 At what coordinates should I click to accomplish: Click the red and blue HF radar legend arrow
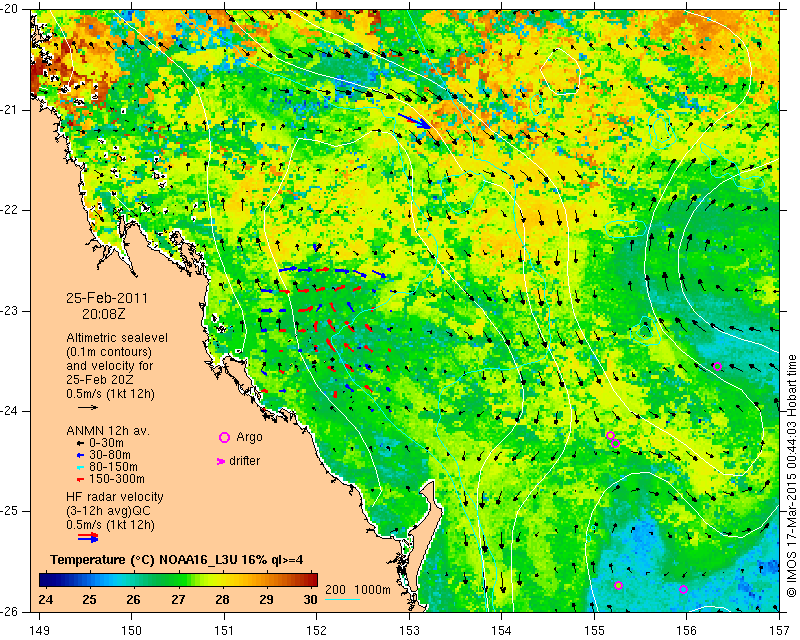pos(88,537)
